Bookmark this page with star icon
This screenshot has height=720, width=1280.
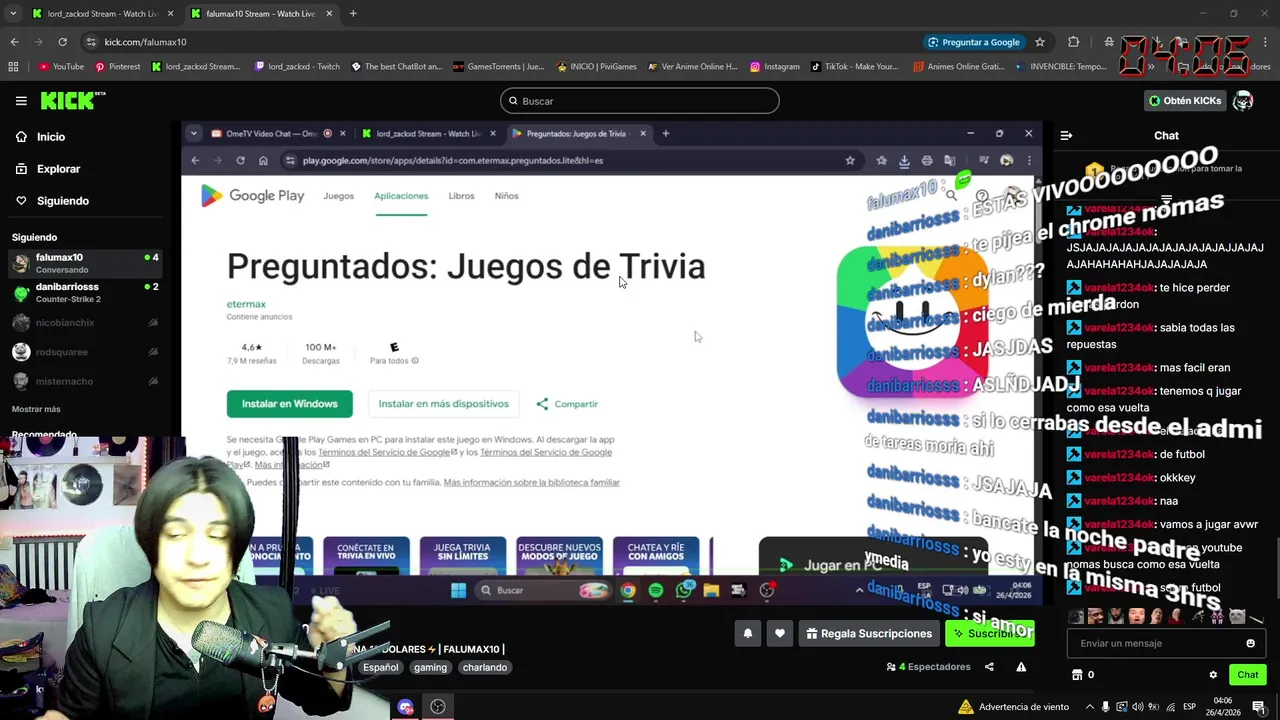click(x=1040, y=42)
